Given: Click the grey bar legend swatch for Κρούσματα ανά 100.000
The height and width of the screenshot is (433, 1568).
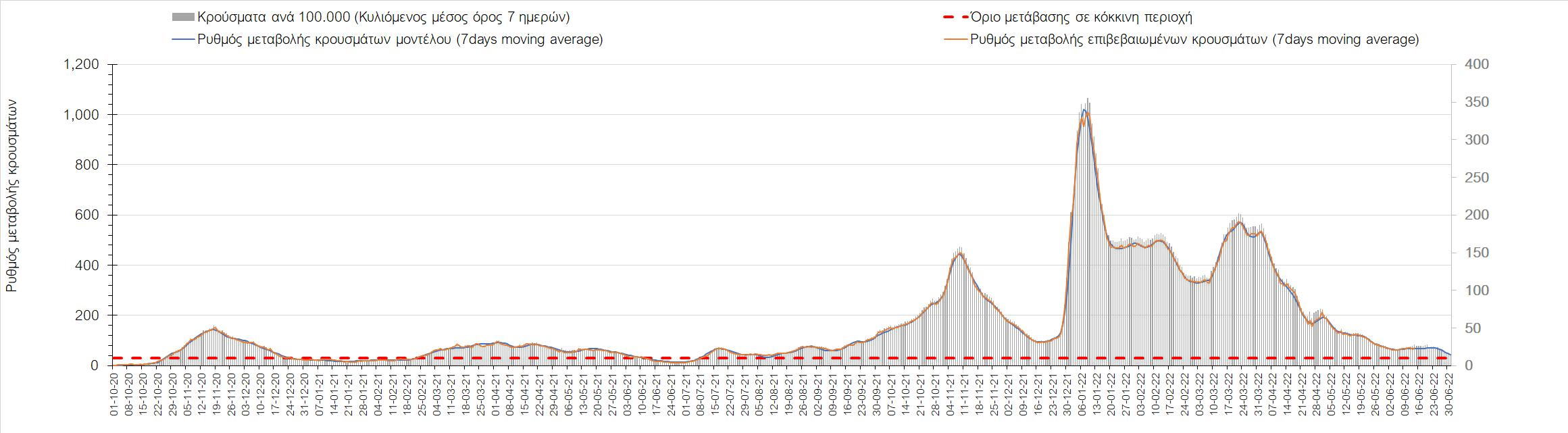Looking at the screenshot, I should coord(183,18).
